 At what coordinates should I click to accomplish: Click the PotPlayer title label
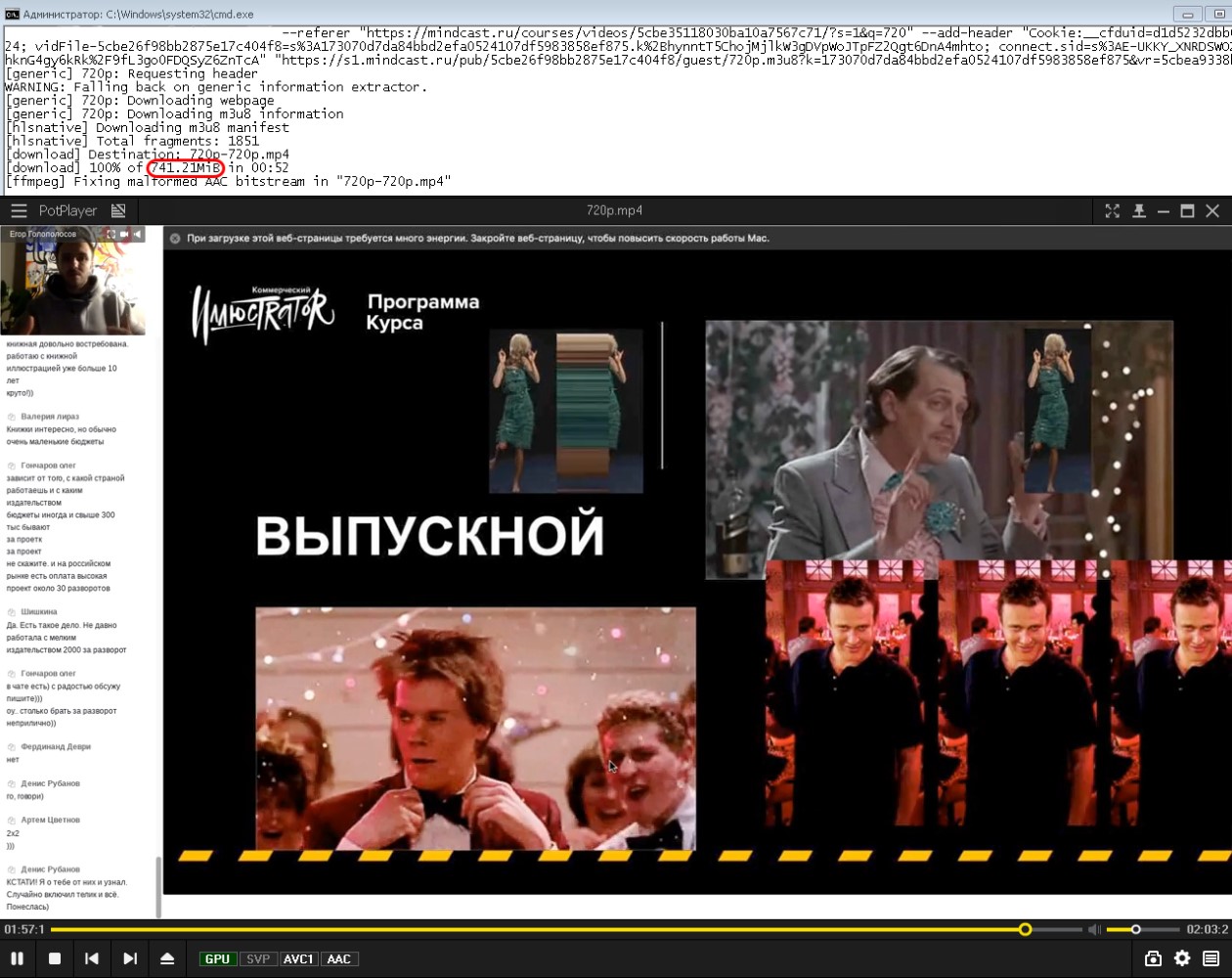67,210
